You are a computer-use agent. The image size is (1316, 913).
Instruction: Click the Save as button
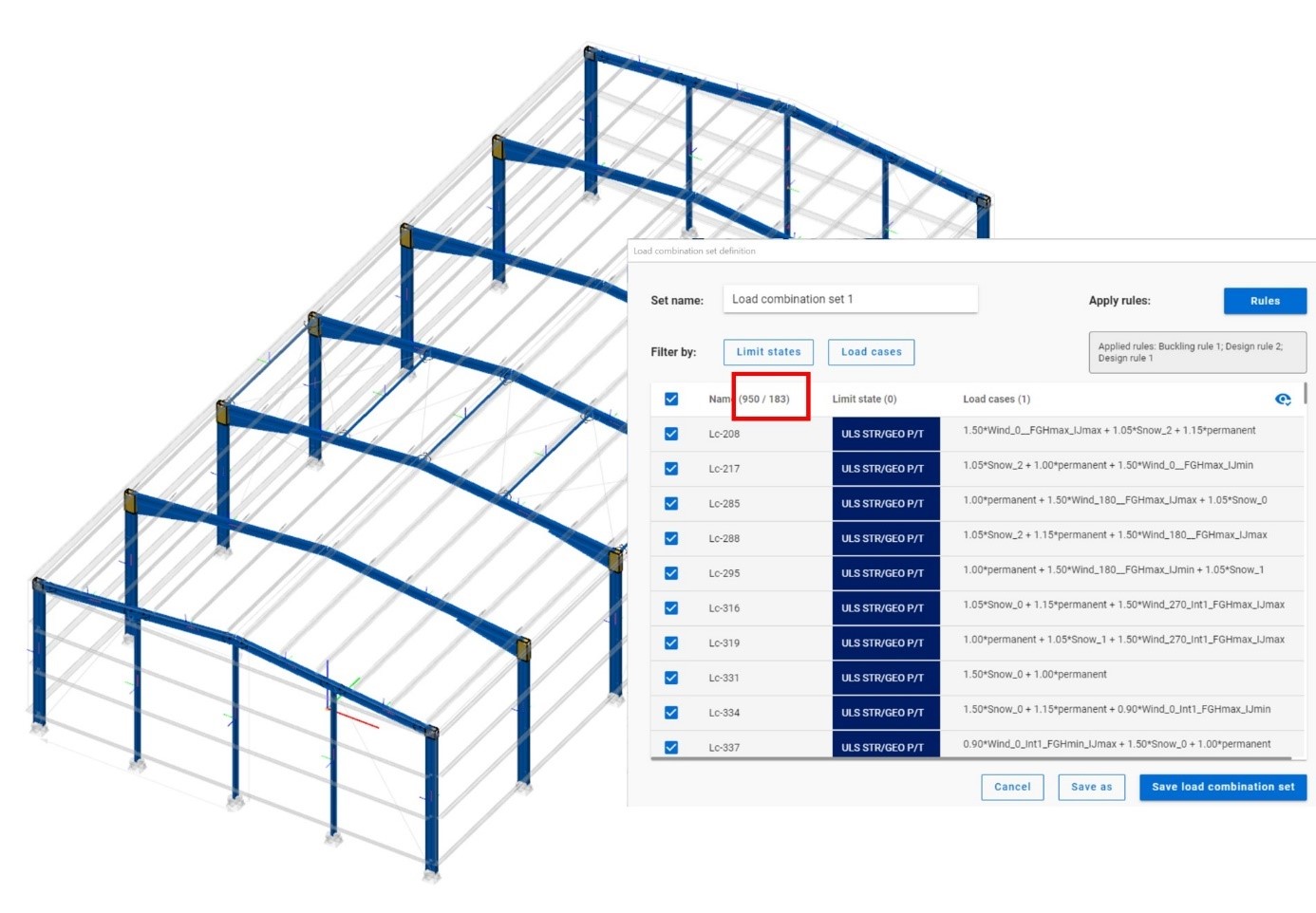click(1091, 786)
